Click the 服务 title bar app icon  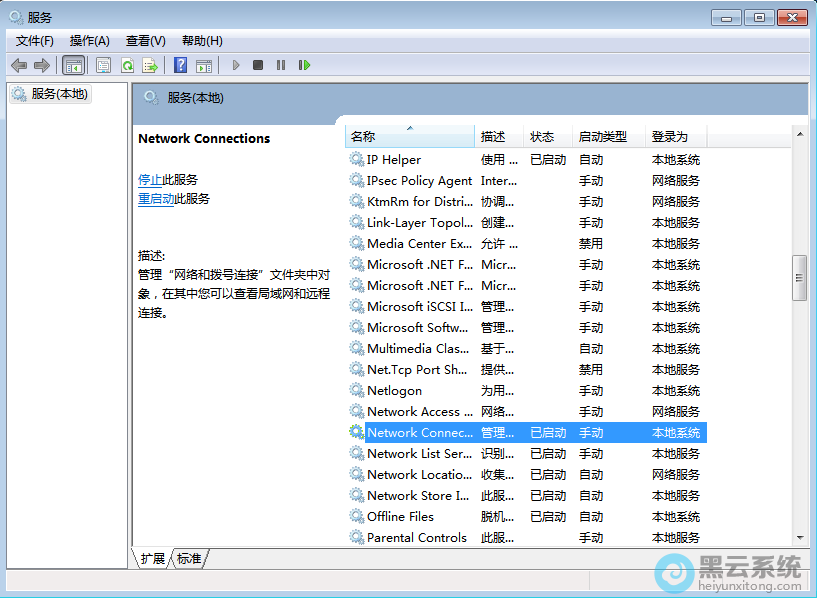(16, 17)
